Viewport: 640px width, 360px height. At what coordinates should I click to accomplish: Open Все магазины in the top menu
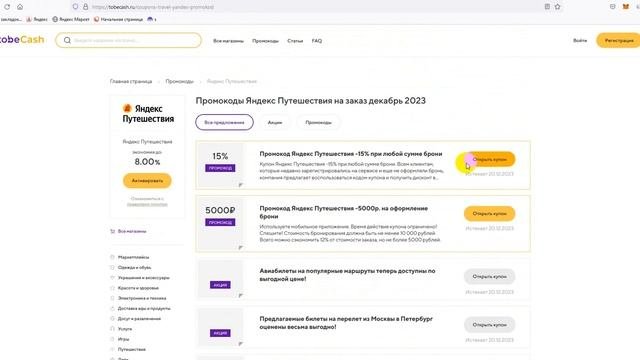pos(228,41)
